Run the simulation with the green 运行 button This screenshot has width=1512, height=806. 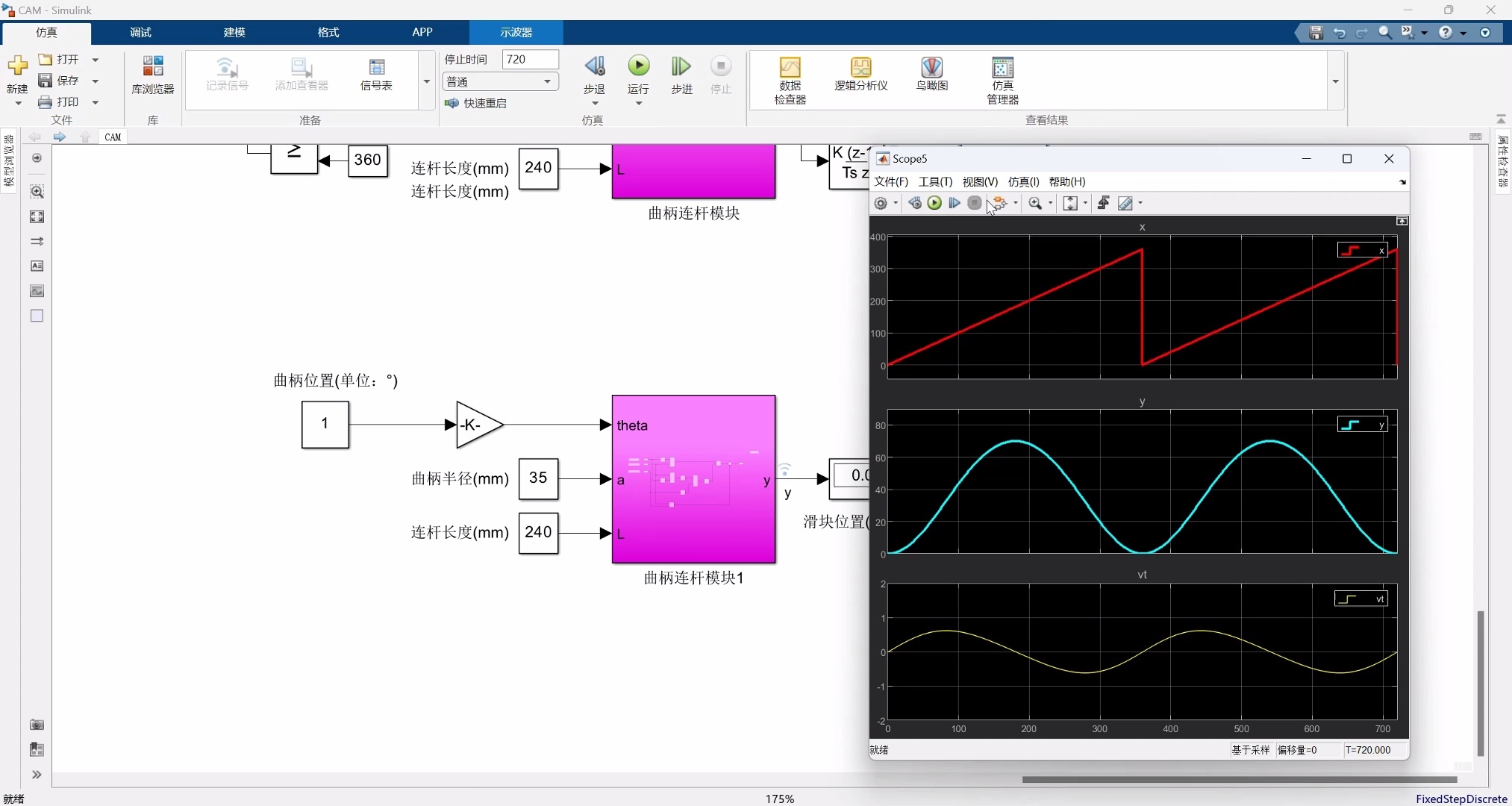pyautogui.click(x=638, y=66)
